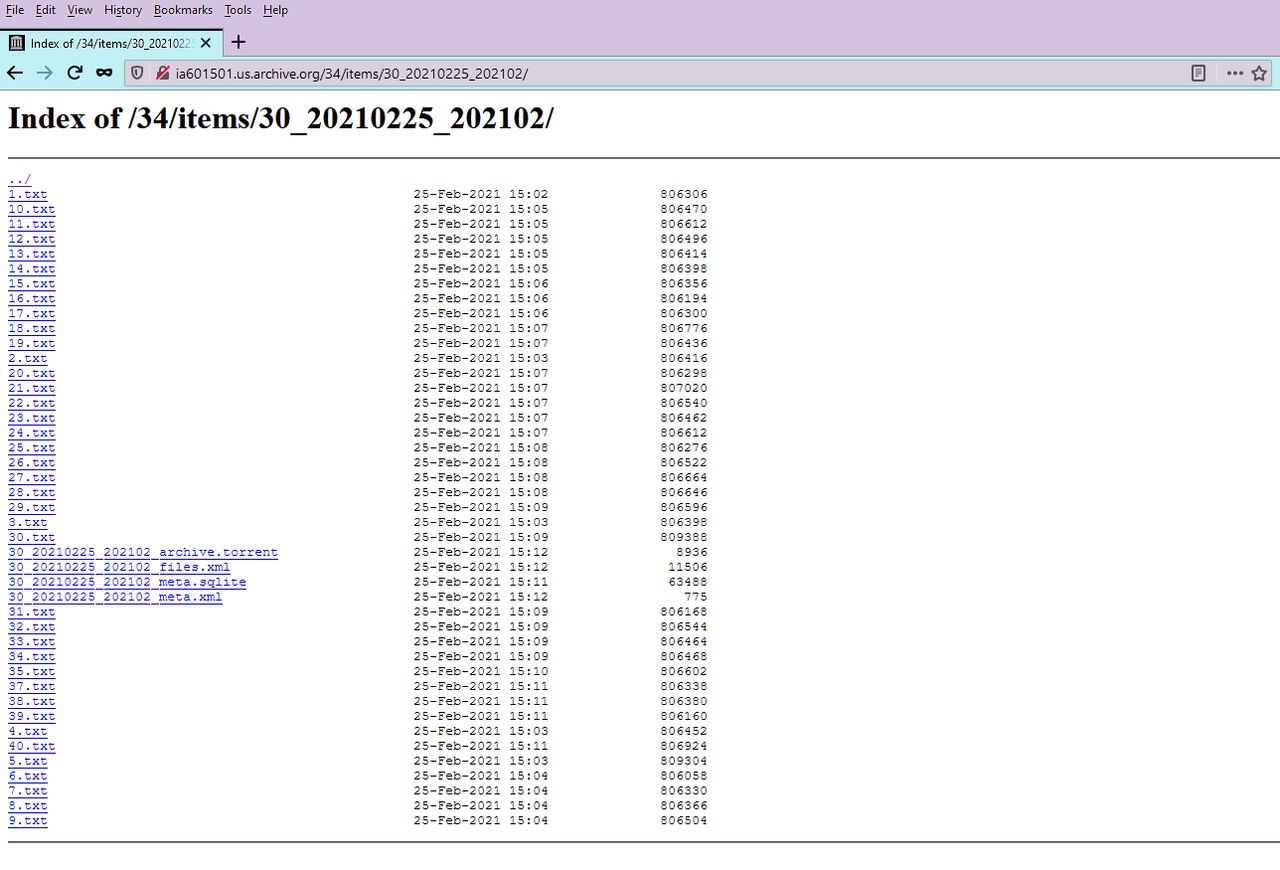Go back with the back arrow

coord(14,73)
